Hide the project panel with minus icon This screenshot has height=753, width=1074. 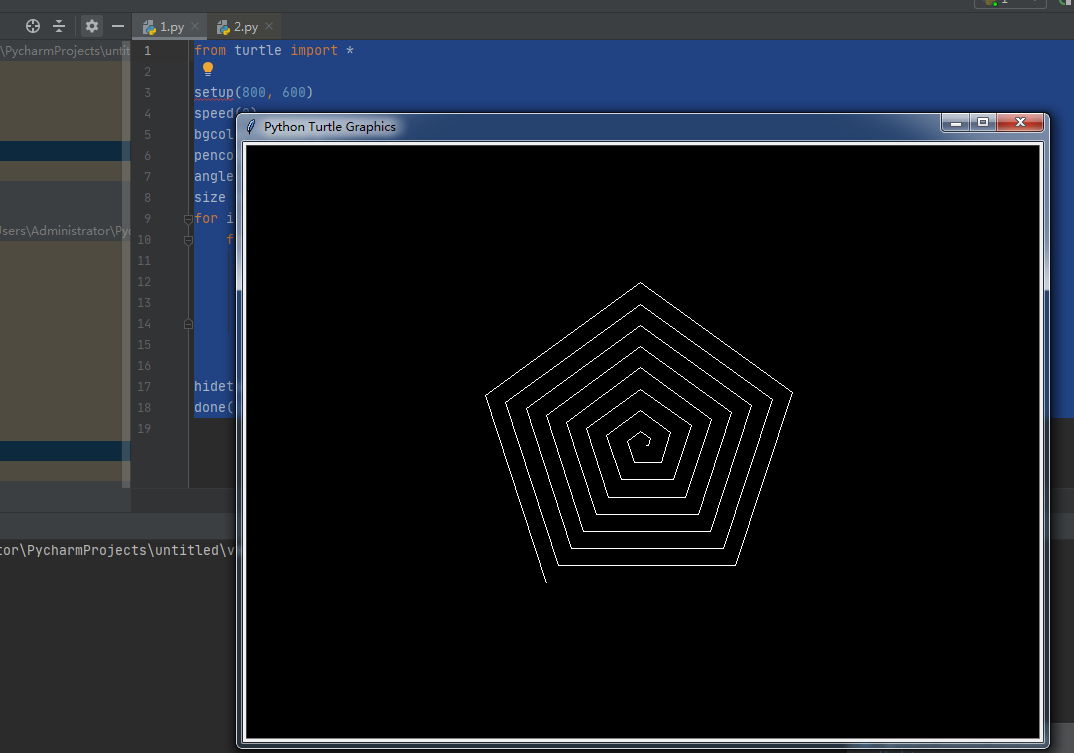click(x=118, y=26)
